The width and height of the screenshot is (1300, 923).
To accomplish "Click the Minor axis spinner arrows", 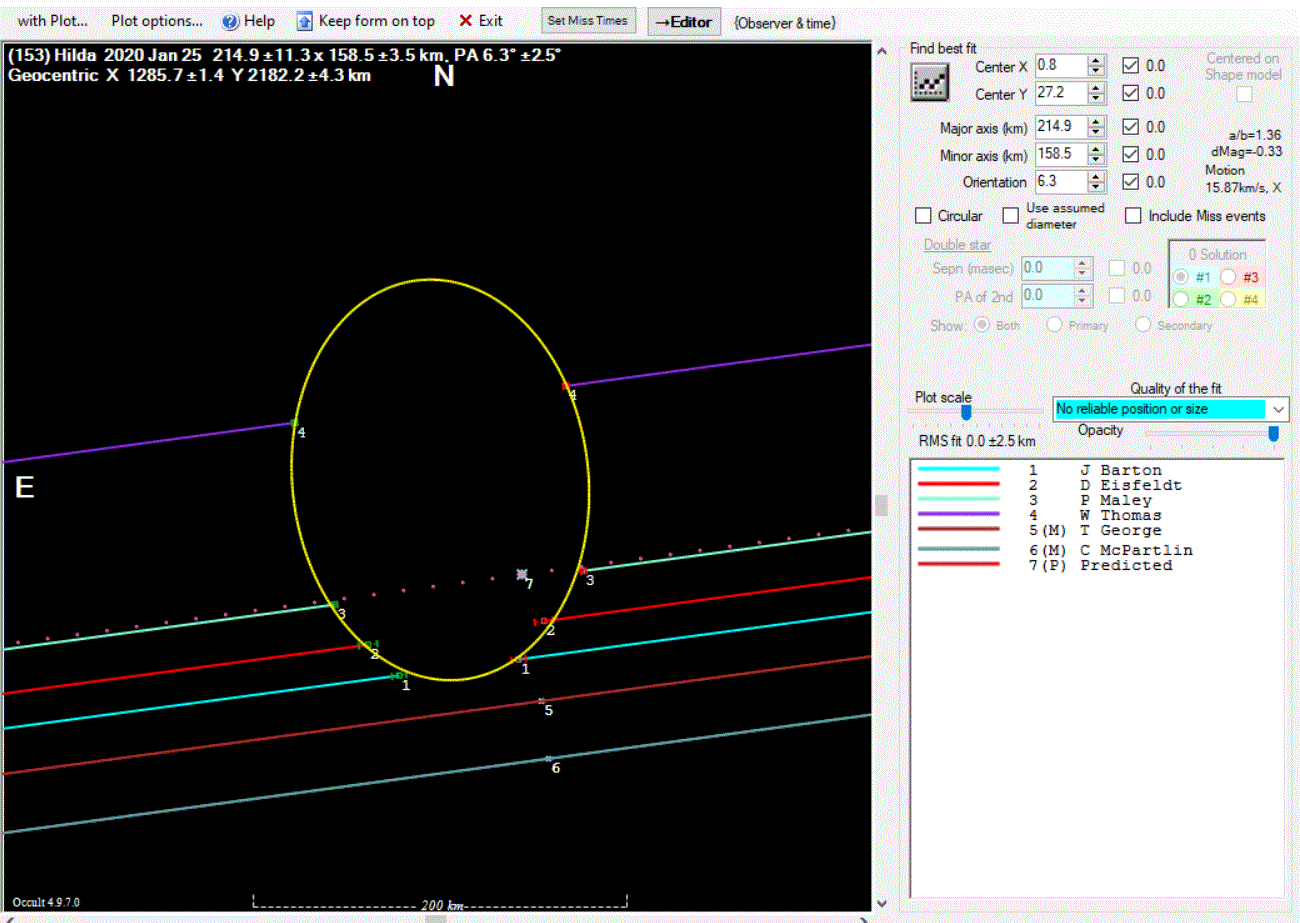I will click(x=1097, y=154).
